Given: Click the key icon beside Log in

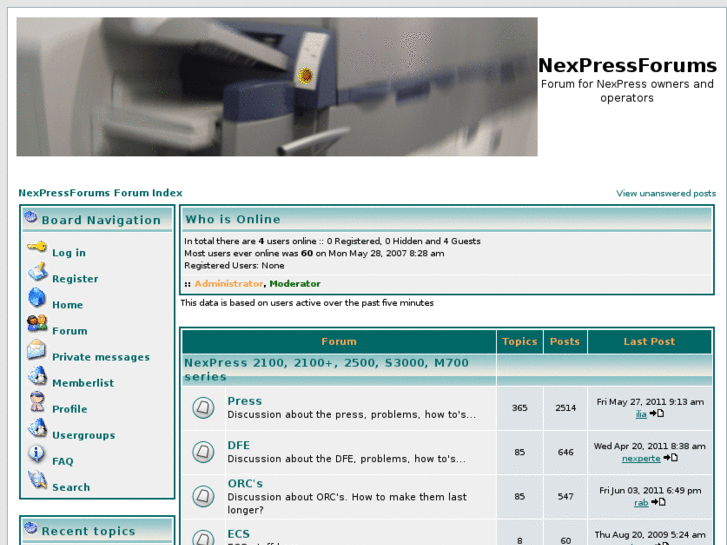Looking at the screenshot, I should tap(37, 247).
